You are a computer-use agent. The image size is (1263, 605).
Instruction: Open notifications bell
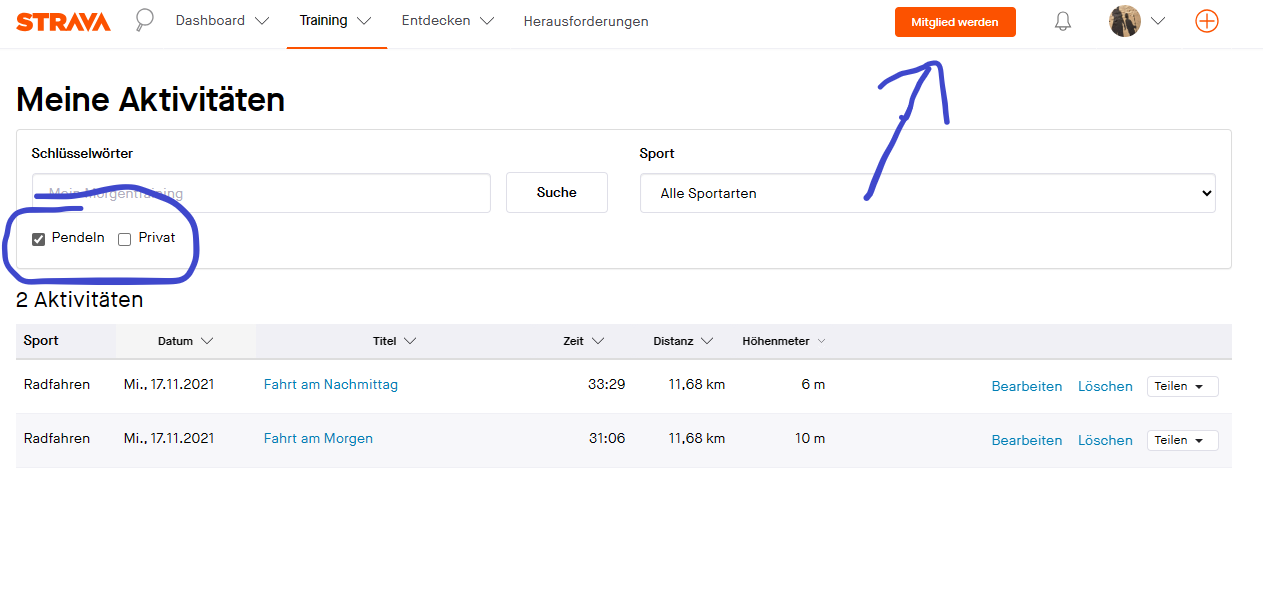1063,22
